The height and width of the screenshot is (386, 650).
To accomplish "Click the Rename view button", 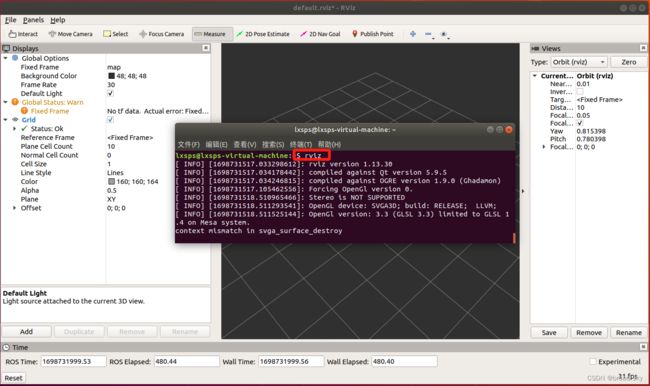I will (x=628, y=333).
